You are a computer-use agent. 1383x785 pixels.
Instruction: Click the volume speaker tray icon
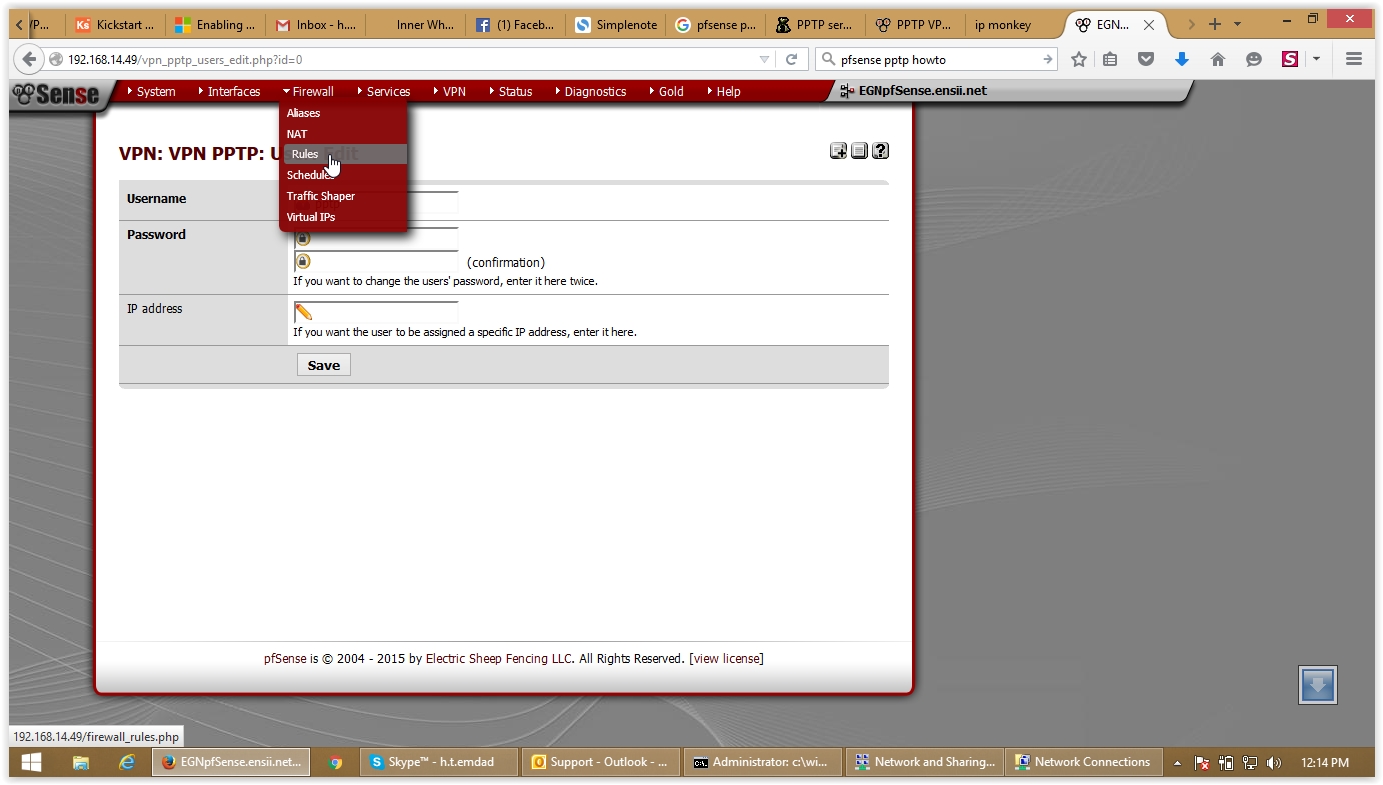1273,763
